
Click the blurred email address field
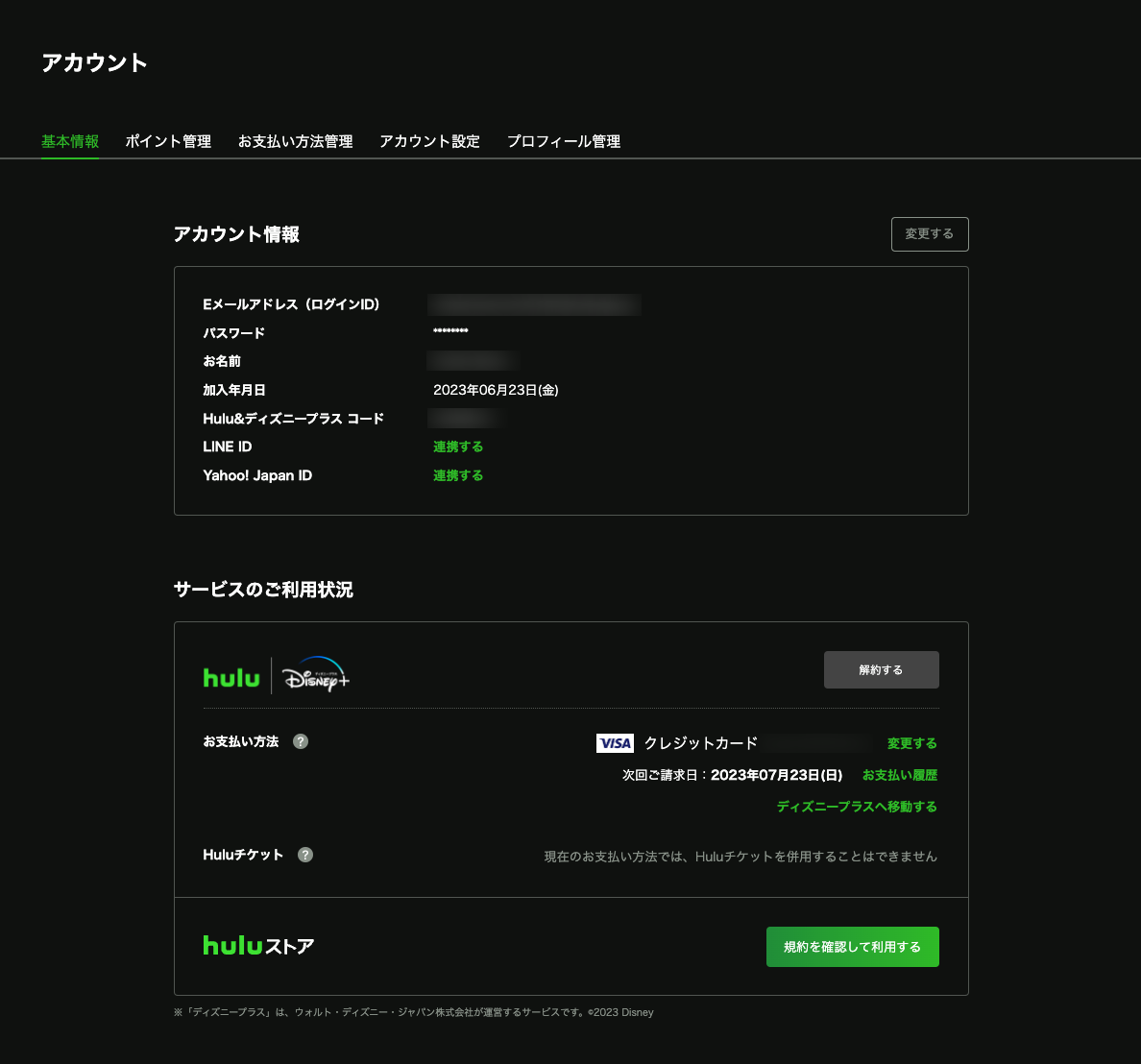click(x=534, y=304)
